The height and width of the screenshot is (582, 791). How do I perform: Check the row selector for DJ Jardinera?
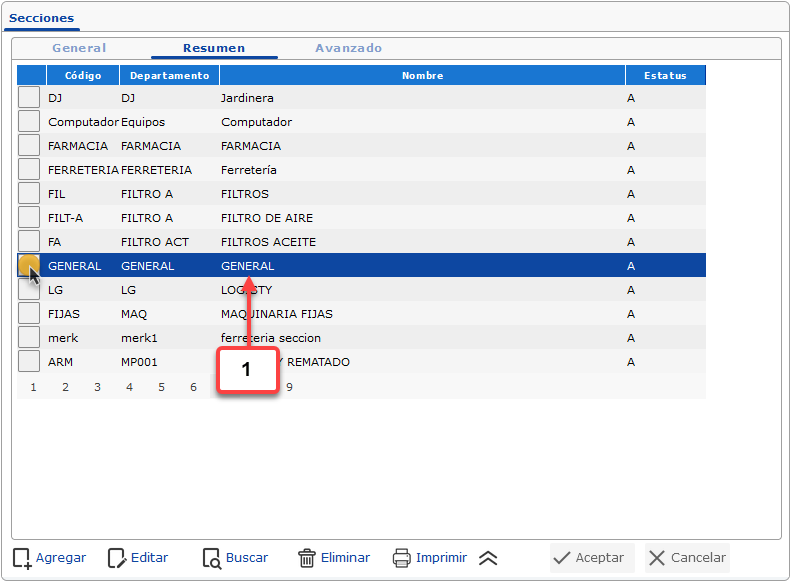29,98
